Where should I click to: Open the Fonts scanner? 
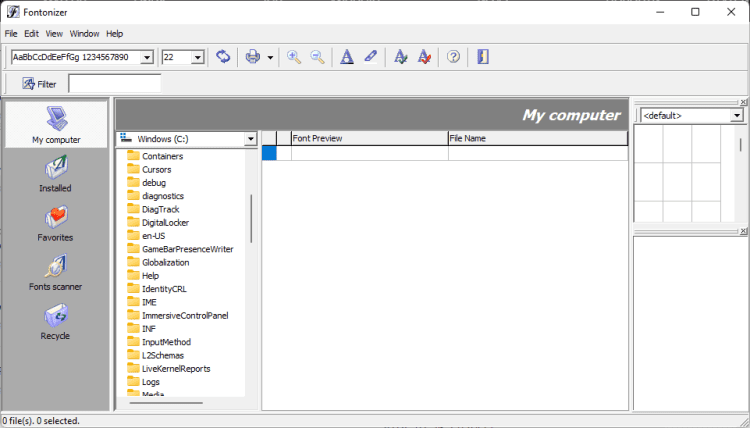pos(55,273)
